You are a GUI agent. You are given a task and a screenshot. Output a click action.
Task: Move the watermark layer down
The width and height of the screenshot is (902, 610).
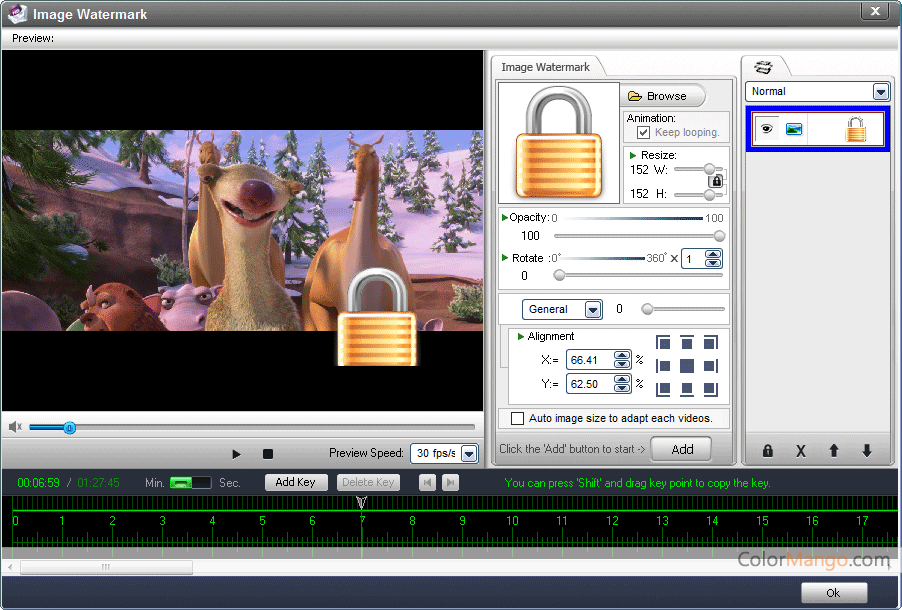coord(866,451)
